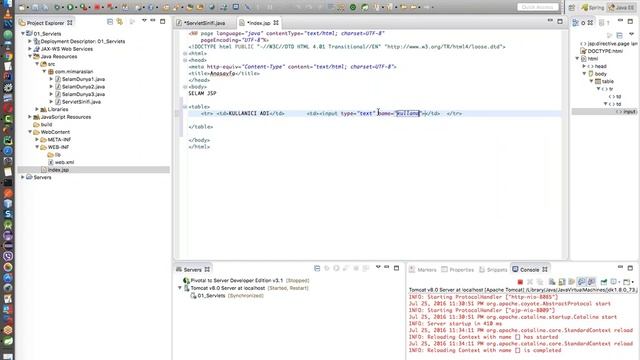
Task: Click the Skype dock icon
Action: tap(8, 214)
